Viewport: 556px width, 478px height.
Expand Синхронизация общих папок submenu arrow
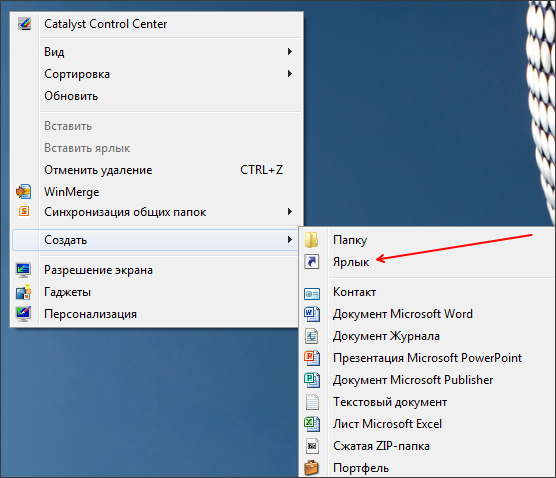pyautogui.click(x=290, y=212)
